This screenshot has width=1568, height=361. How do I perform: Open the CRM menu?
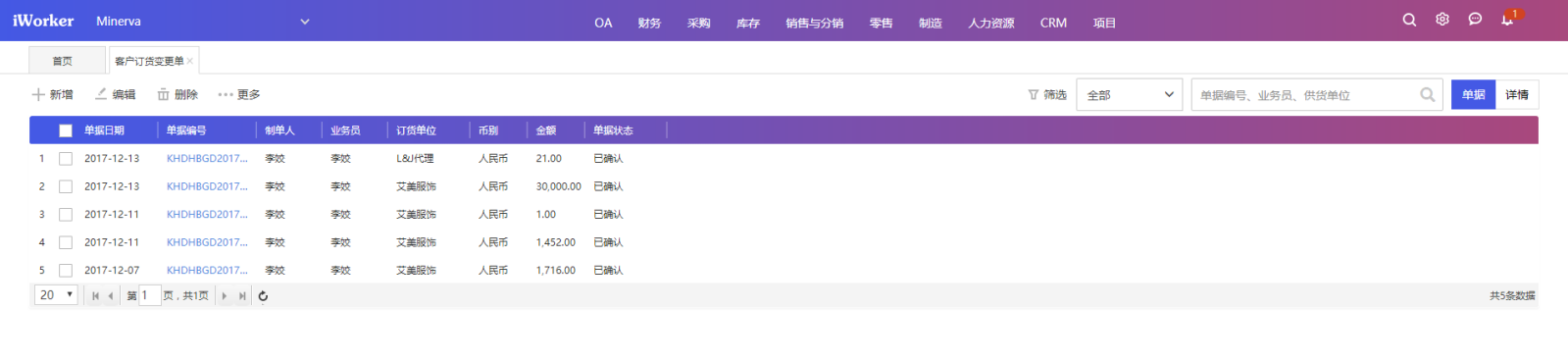tap(1053, 23)
